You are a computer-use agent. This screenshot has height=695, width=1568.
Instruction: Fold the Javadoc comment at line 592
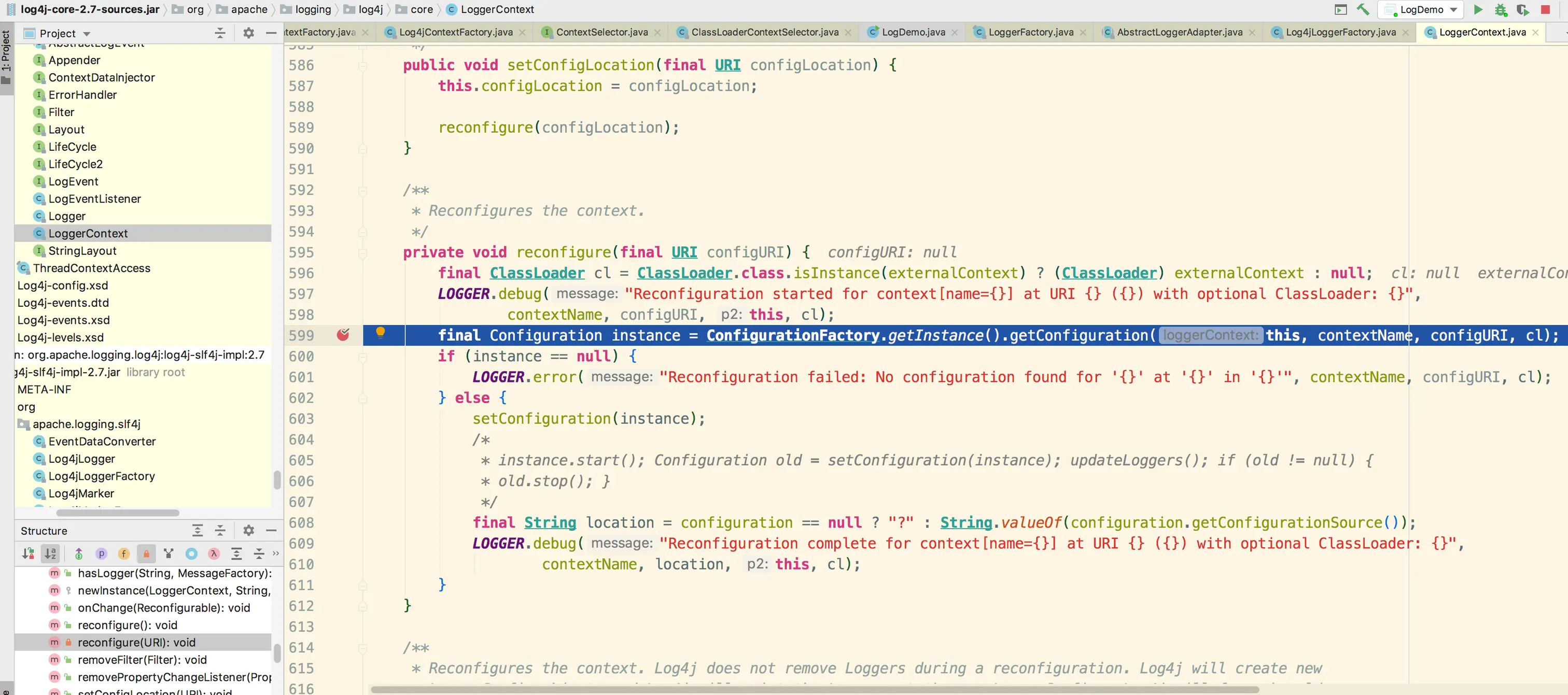[x=363, y=191]
